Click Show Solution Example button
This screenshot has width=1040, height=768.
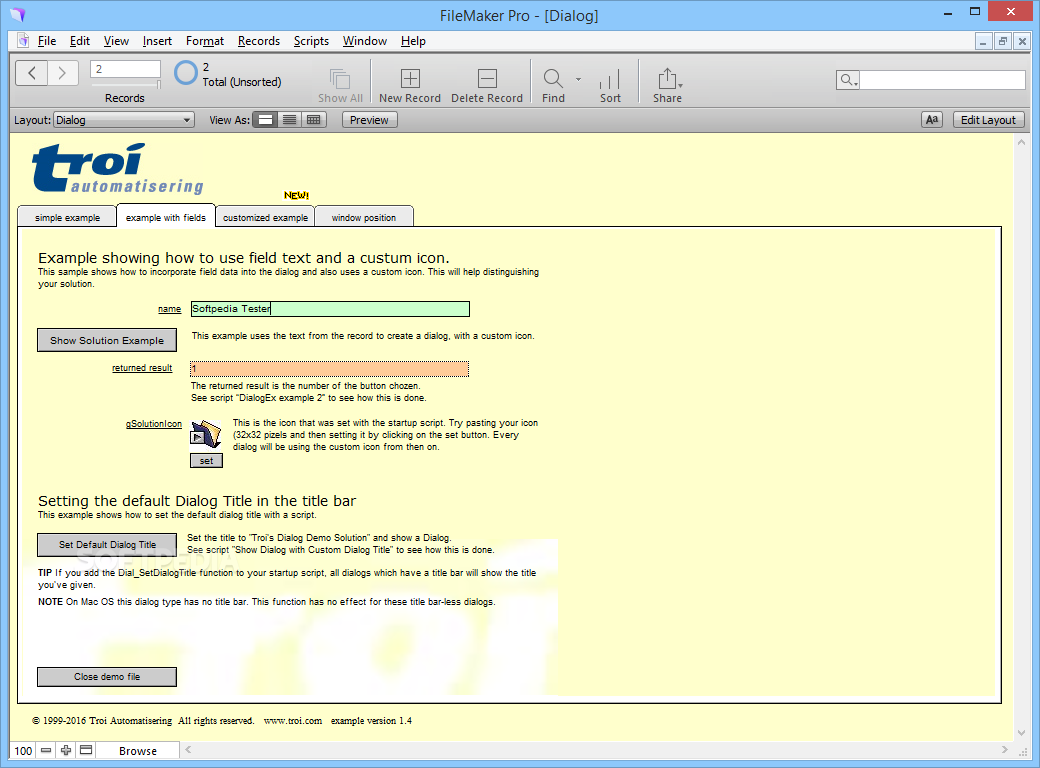107,340
